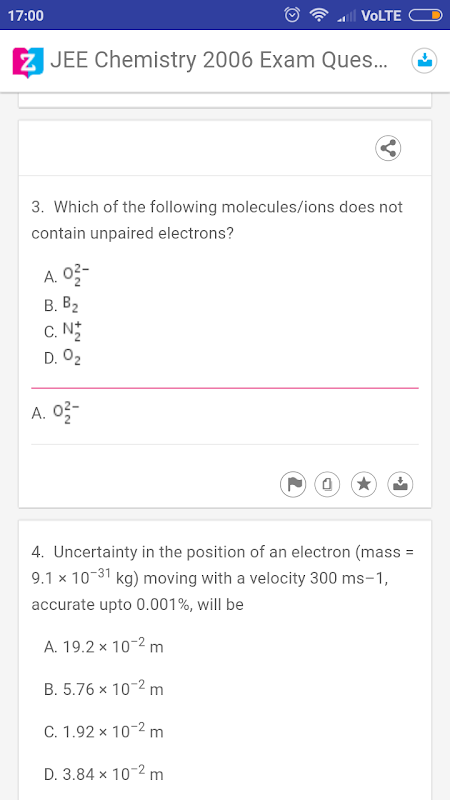Tap the Wi-Fi icon in the status bar
Screen dimensions: 450x800
[x=319, y=16]
